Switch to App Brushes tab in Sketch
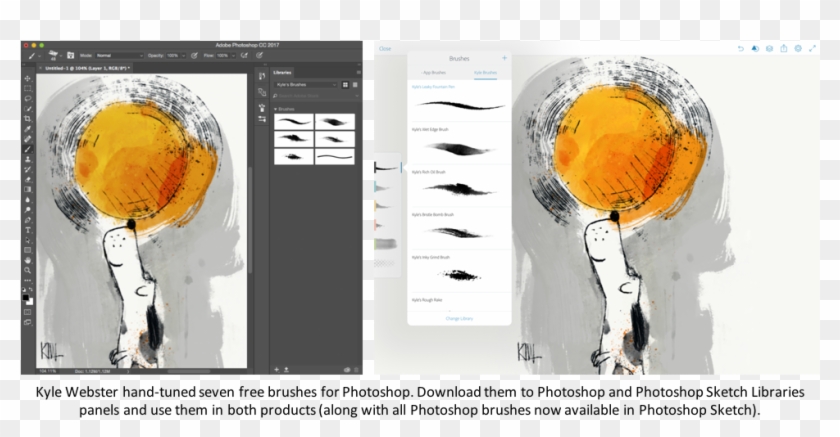This screenshot has height=437, width=840. coord(433,72)
